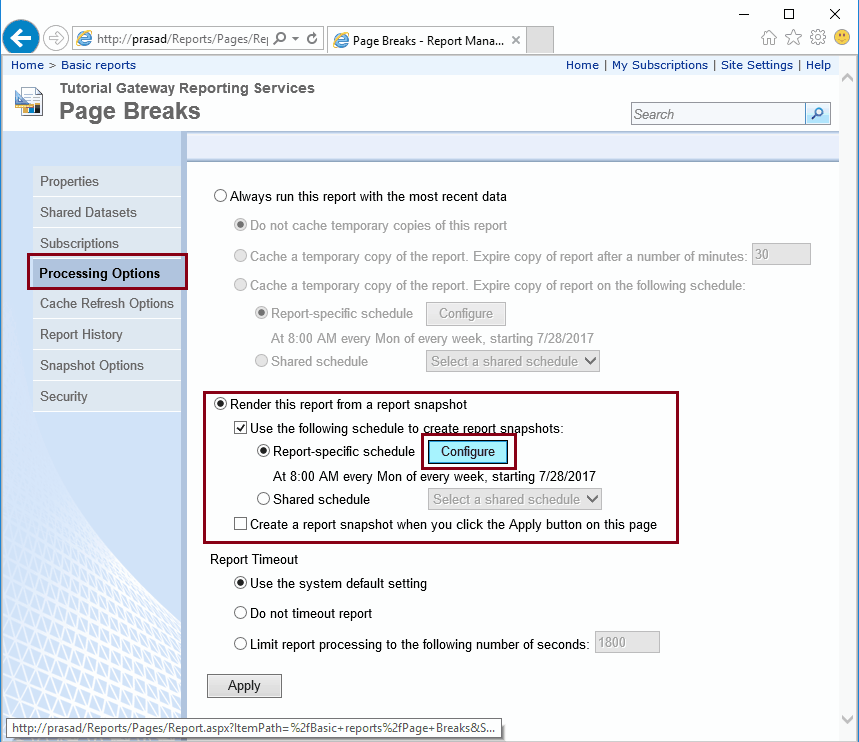The width and height of the screenshot is (859, 742).
Task: Click the favorites star icon
Action: coord(793,36)
